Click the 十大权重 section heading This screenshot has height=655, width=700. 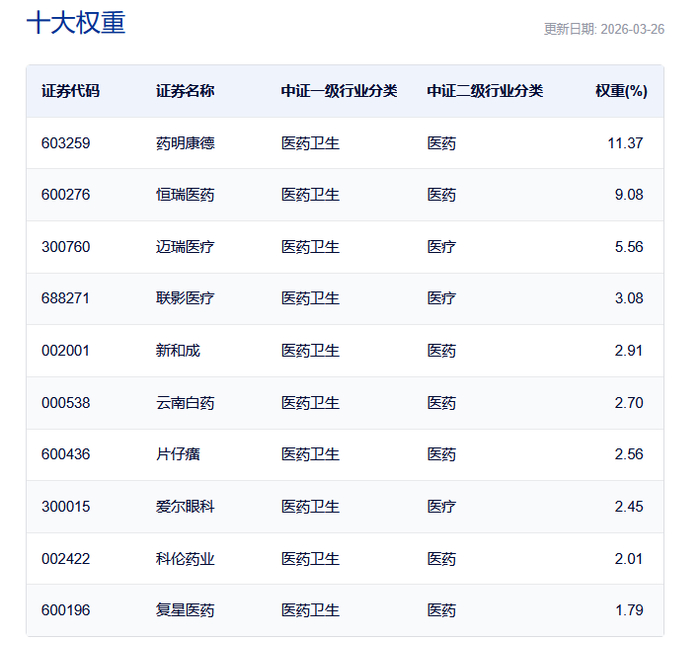[76, 24]
